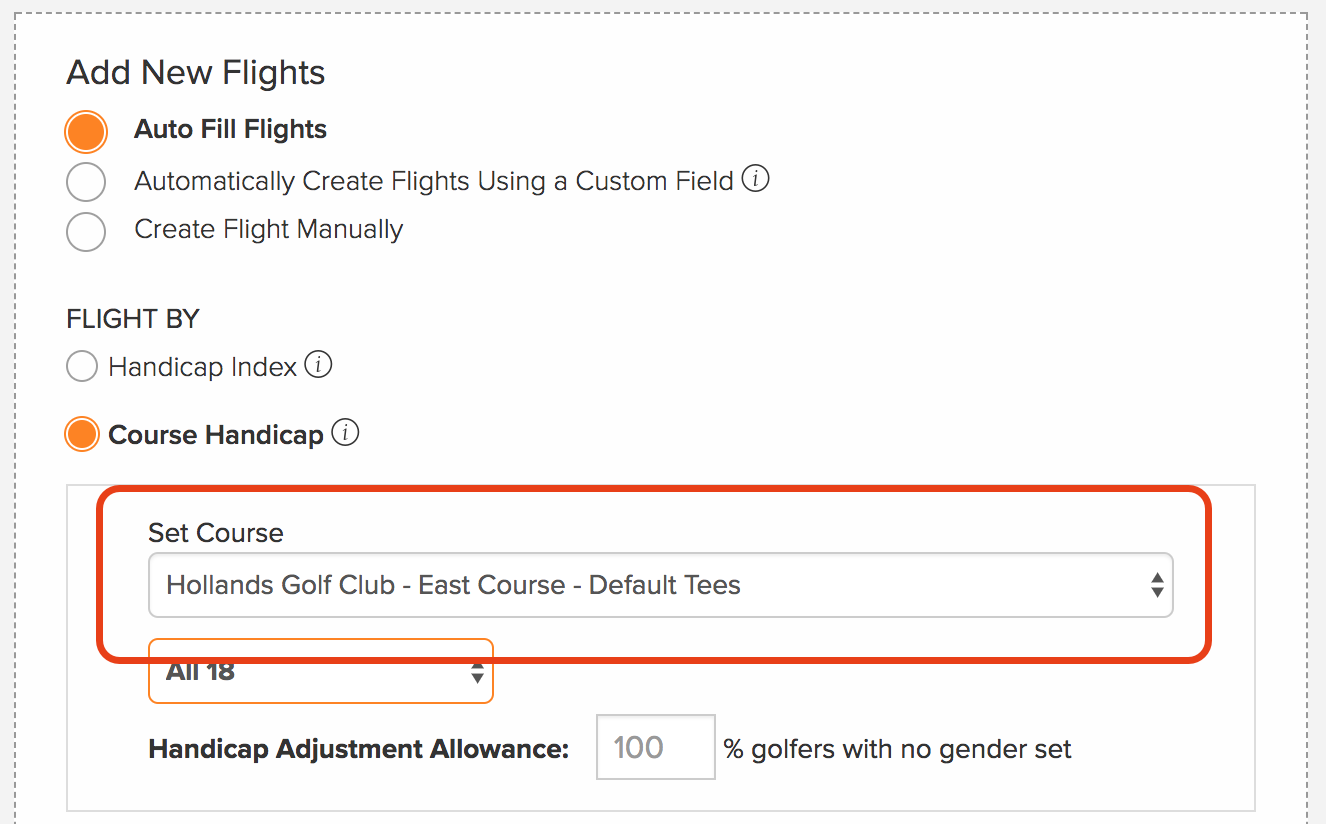Click the All 18 dropdown arrow indicator
Image resolution: width=1326 pixels, height=824 pixels.
pyautogui.click(x=478, y=673)
